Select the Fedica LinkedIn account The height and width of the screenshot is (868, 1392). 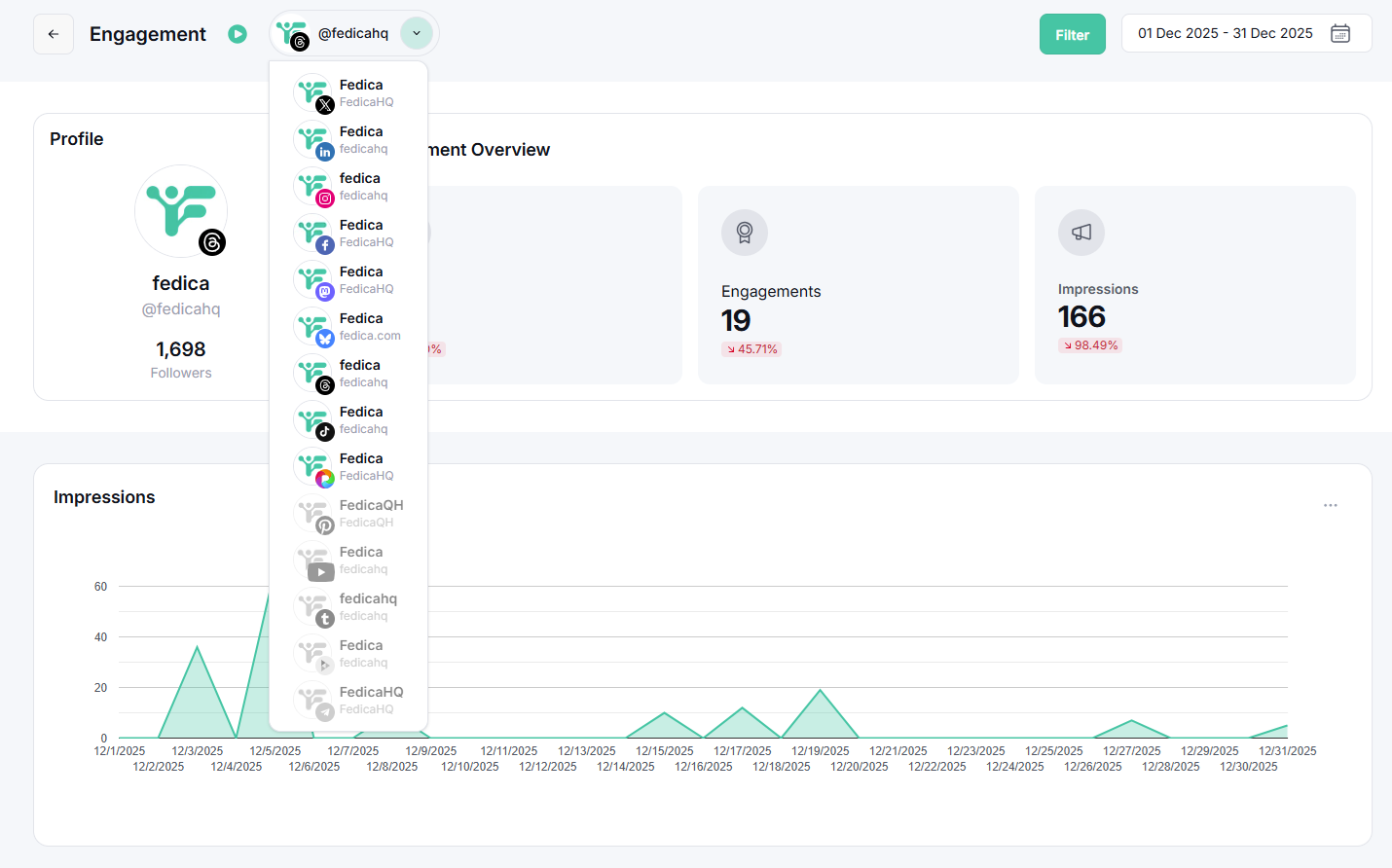click(348, 140)
